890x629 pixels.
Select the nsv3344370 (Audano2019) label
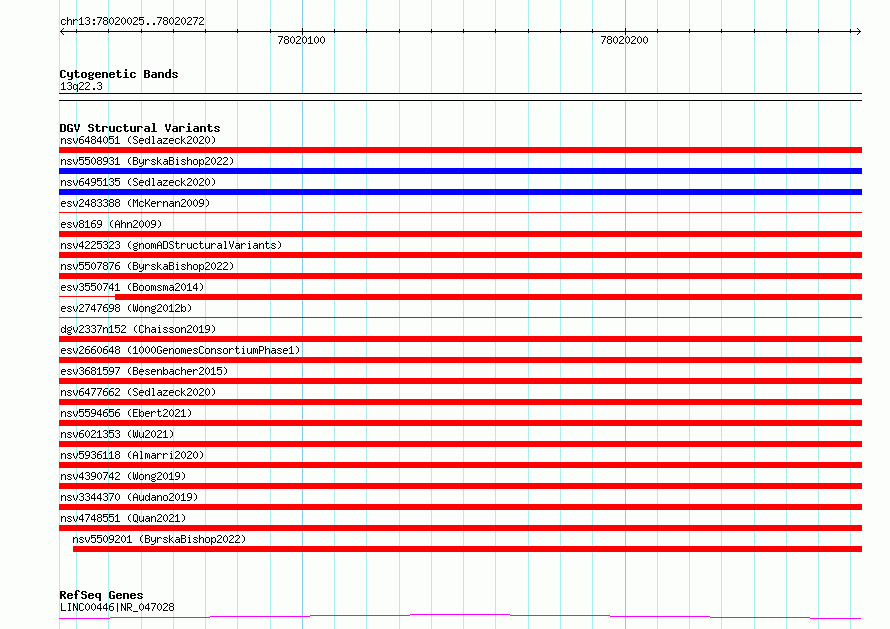point(129,497)
